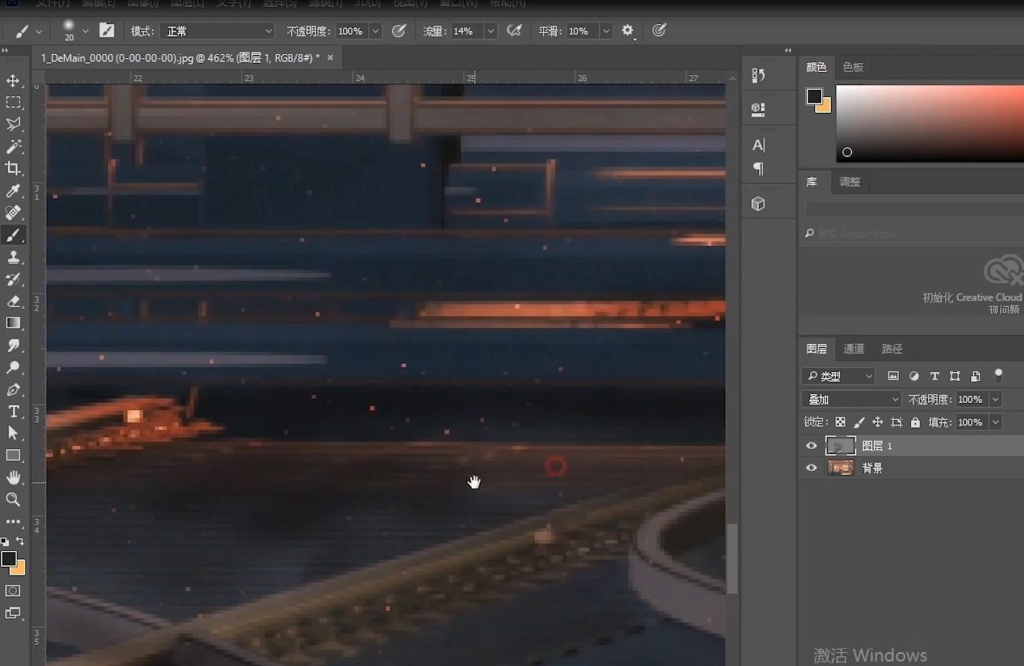1024x666 pixels.
Task: Close the 1_DeMain_0000 document tab
Action: click(330, 57)
